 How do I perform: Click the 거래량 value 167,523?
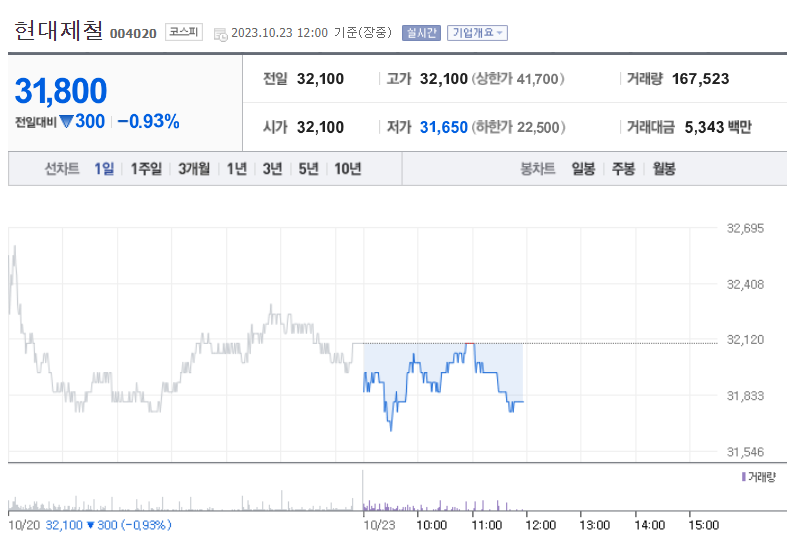click(x=700, y=79)
